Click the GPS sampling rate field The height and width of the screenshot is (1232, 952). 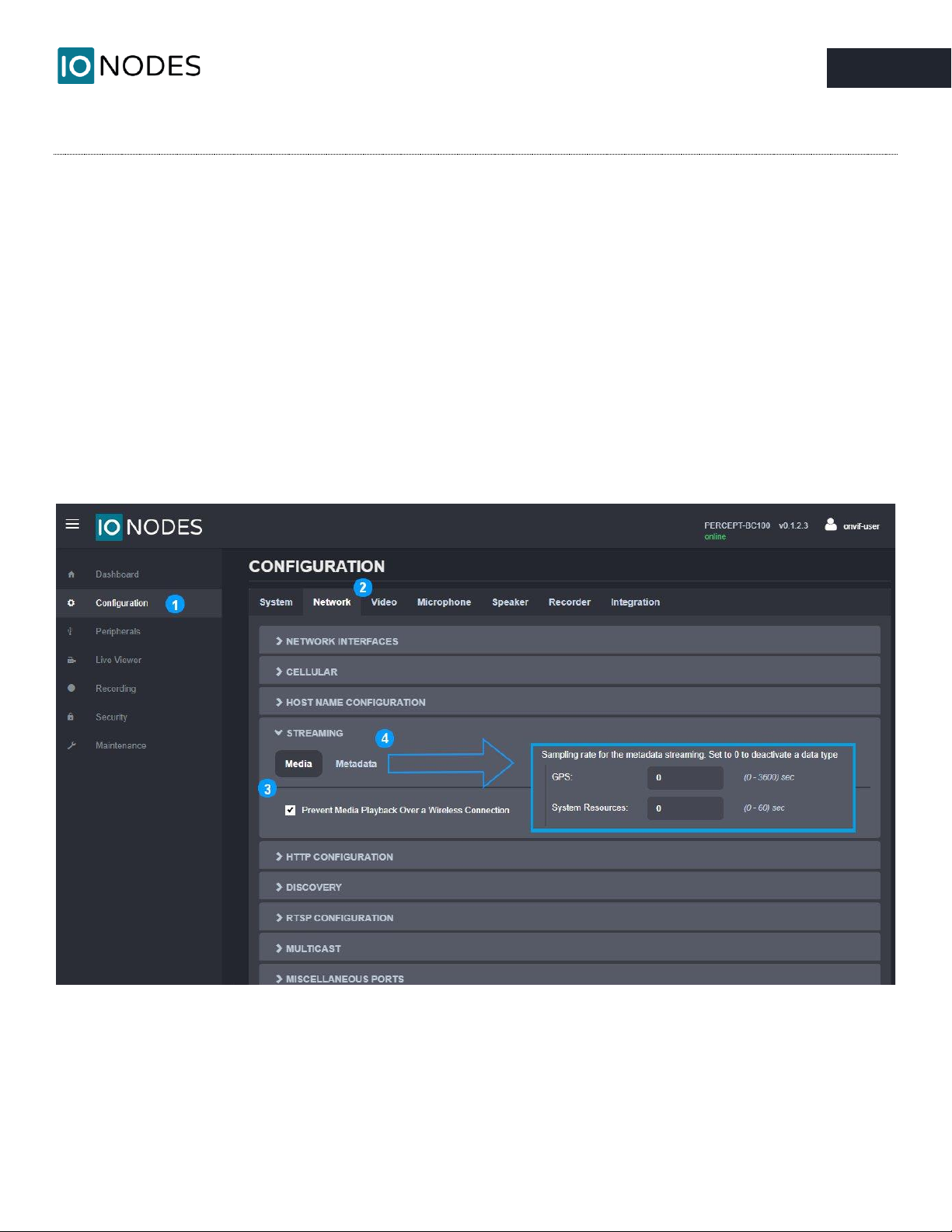click(685, 777)
